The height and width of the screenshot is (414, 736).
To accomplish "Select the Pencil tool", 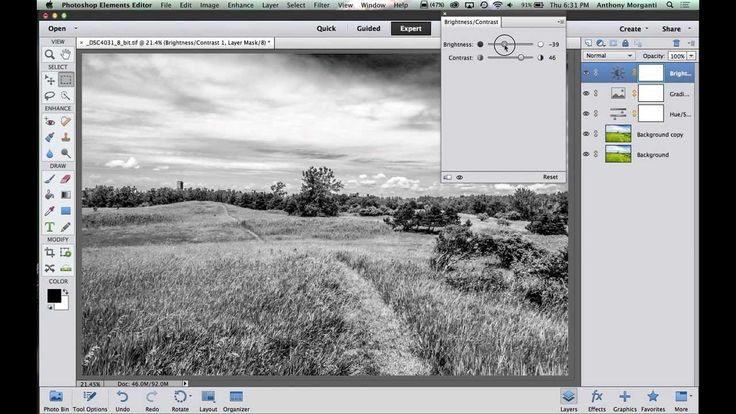I will pyautogui.click(x=66, y=227).
